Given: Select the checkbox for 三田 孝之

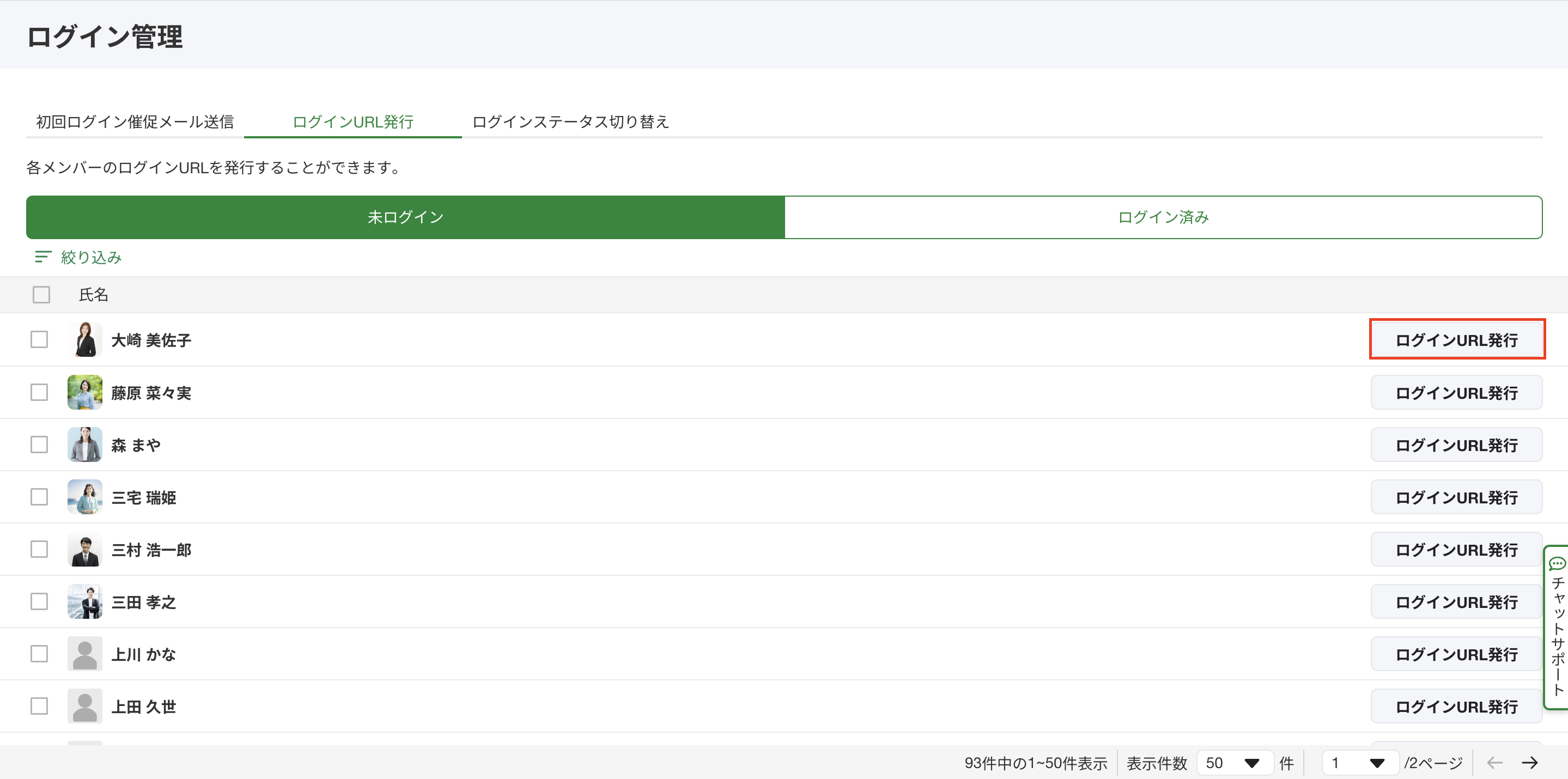Looking at the screenshot, I should coord(39,601).
